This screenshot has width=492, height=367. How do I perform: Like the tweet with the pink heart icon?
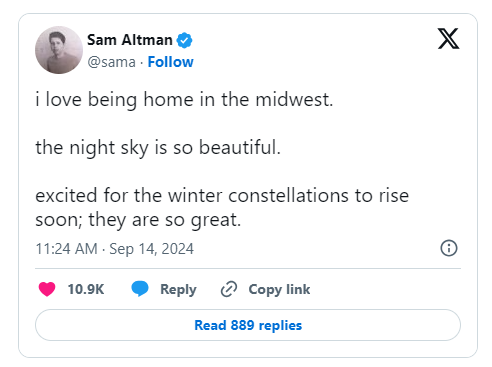tap(47, 289)
